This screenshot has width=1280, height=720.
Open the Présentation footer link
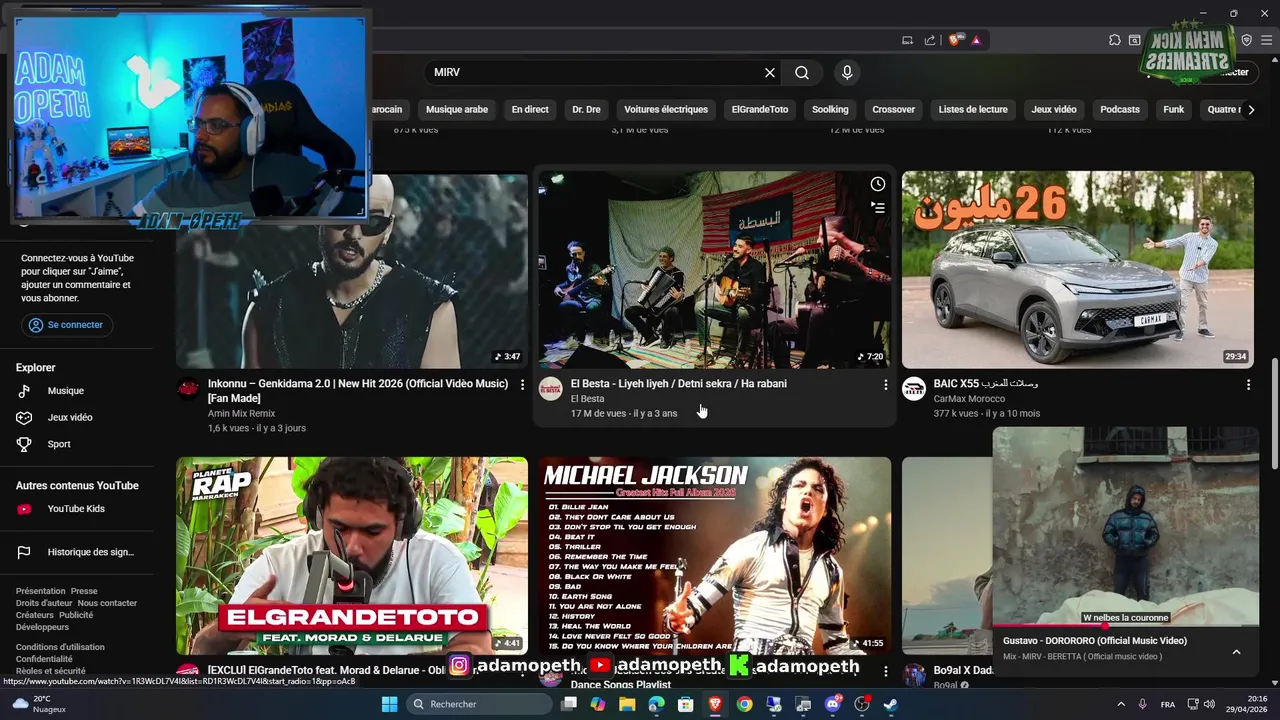[x=40, y=591]
